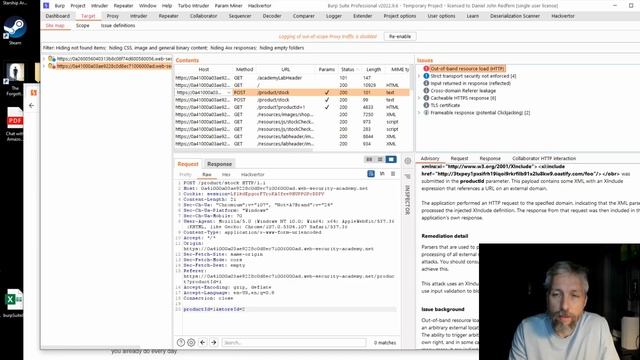Open the Issue definitions sub-tab
This screenshot has height=360, width=640.
(118, 25)
